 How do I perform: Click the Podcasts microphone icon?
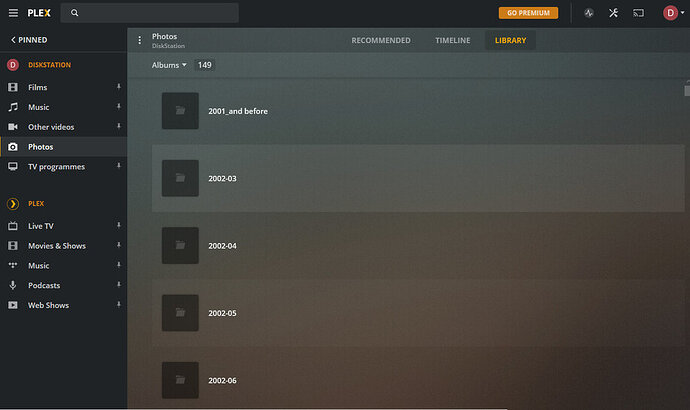(x=13, y=285)
